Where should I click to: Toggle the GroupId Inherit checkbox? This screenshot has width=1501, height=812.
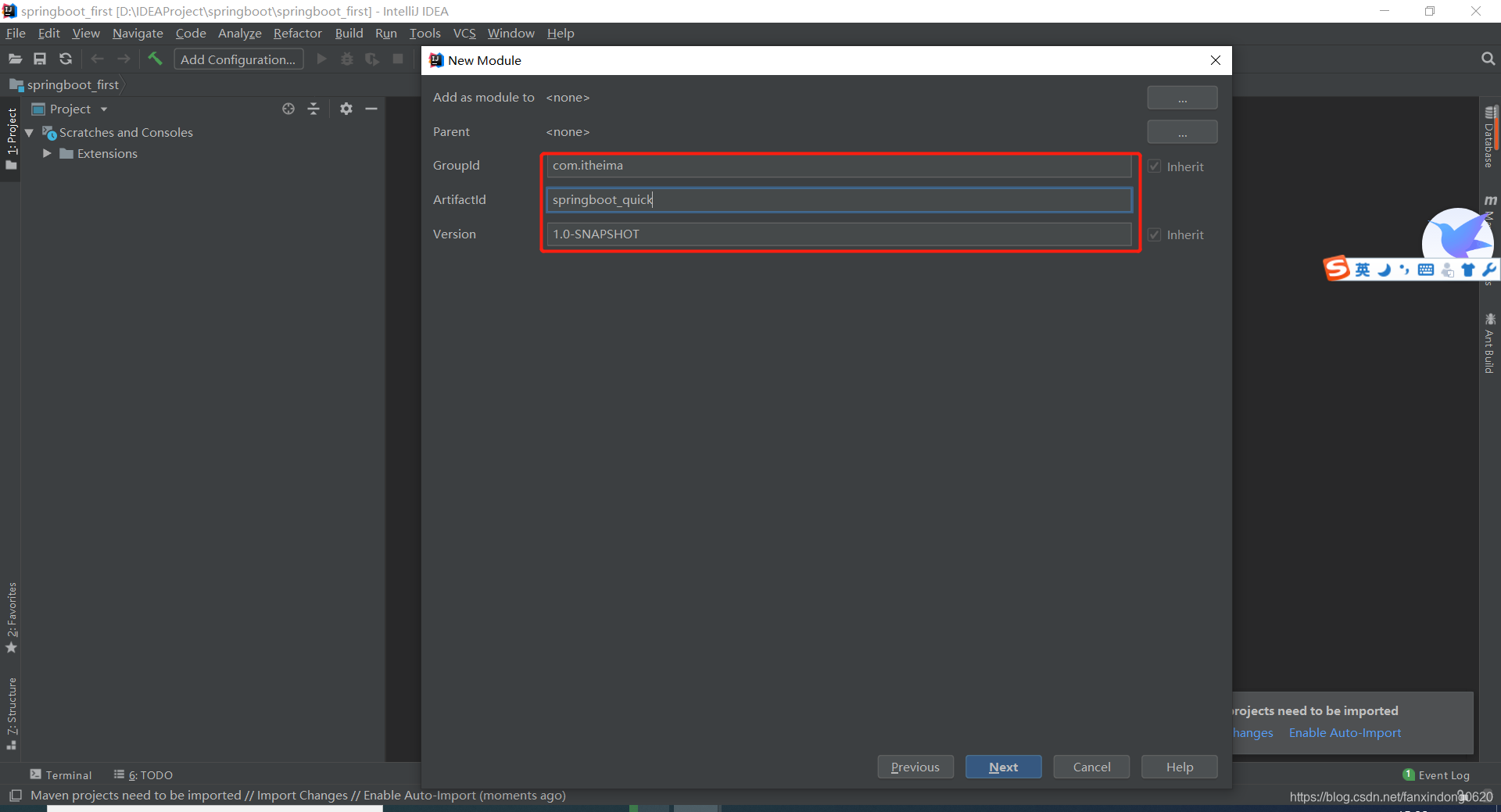1155,166
